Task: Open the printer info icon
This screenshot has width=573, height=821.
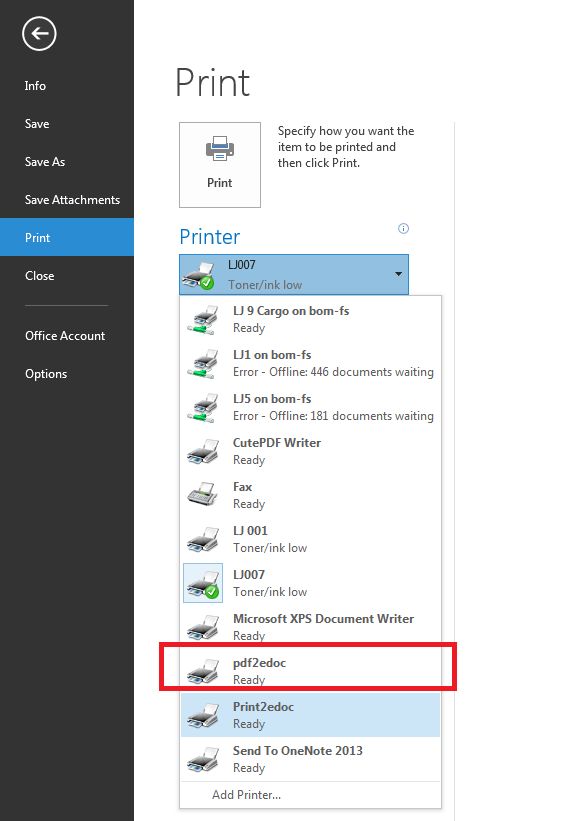Action: pyautogui.click(x=403, y=228)
